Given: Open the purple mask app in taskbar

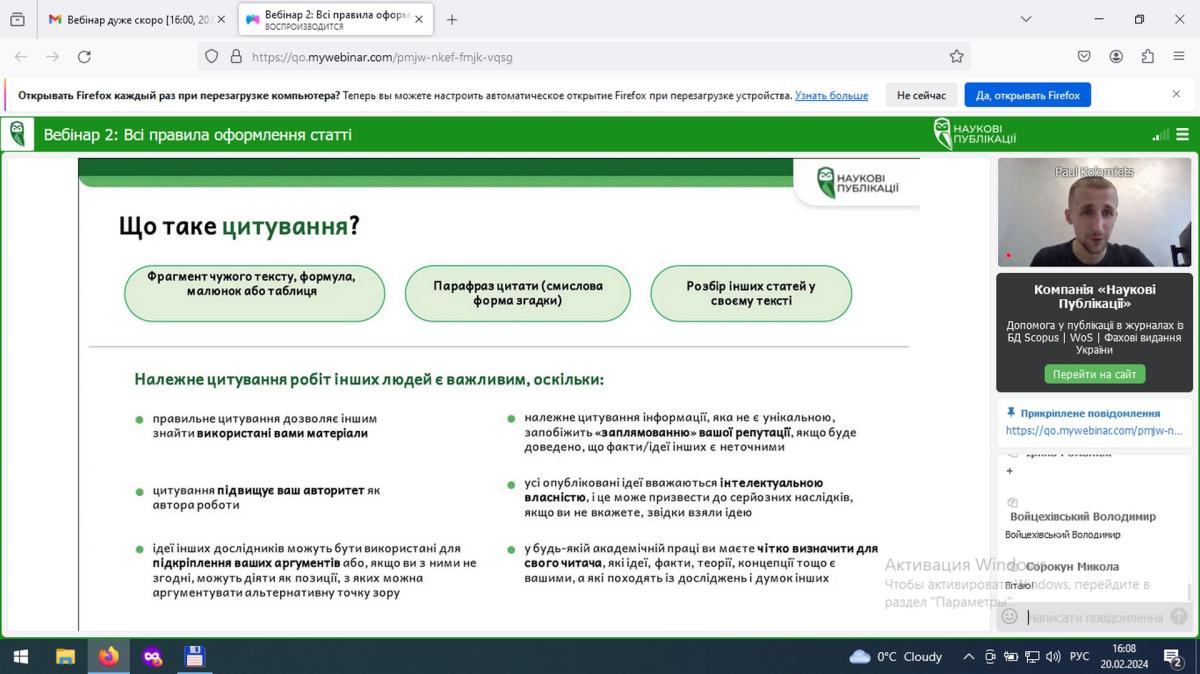Looking at the screenshot, I should coord(152,656).
